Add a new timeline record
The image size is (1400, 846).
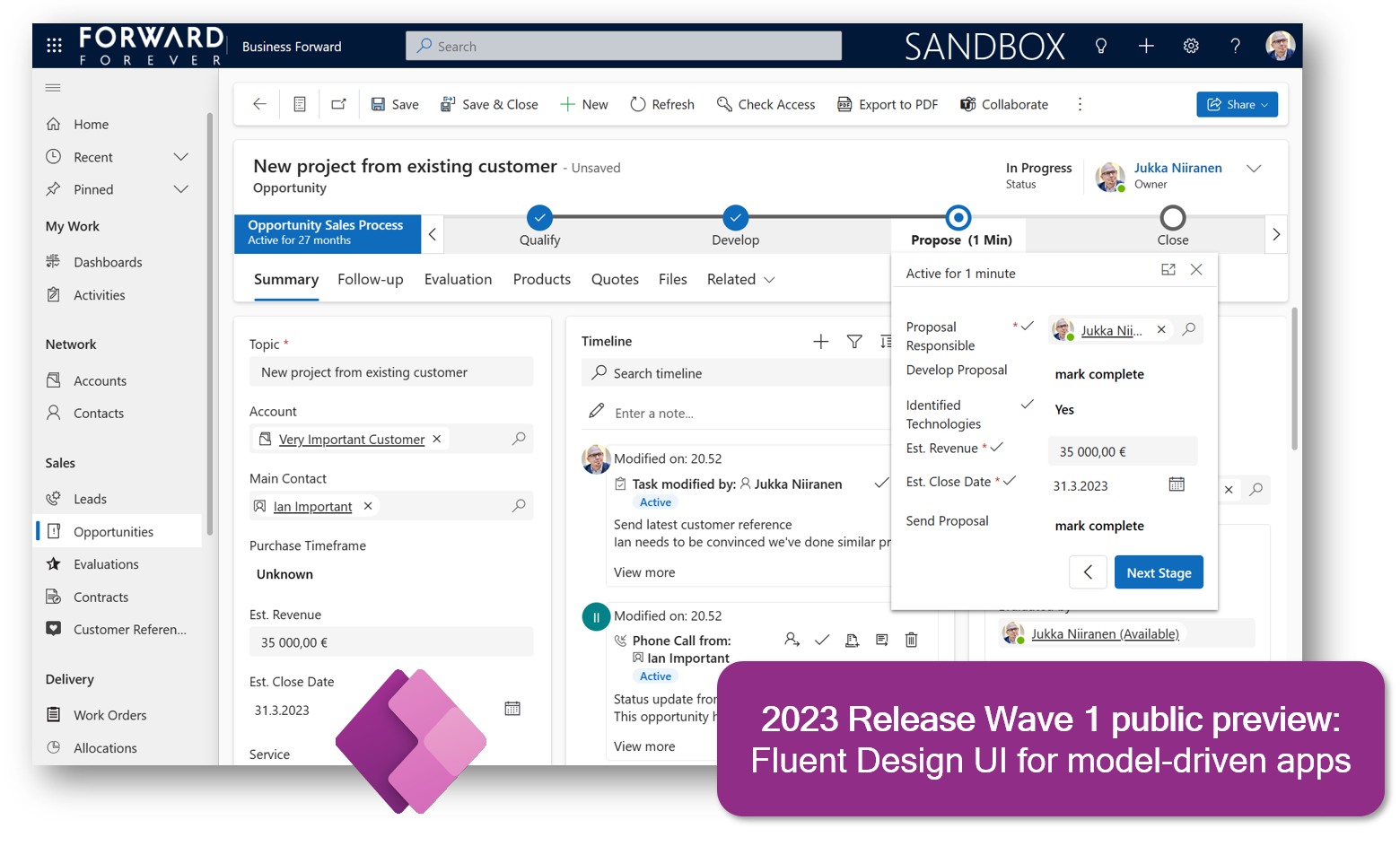[x=820, y=341]
